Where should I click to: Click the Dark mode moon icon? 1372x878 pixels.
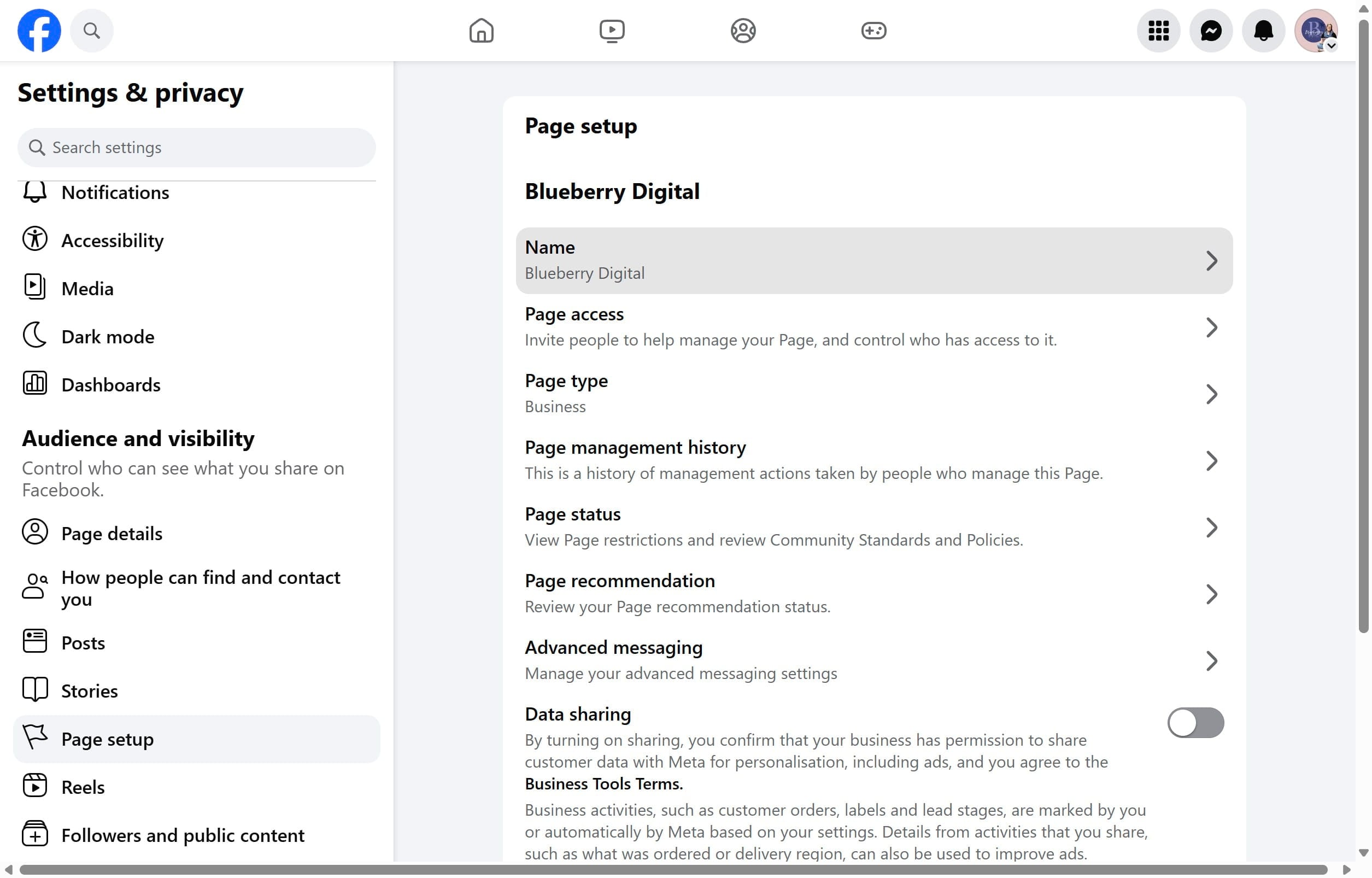35,335
